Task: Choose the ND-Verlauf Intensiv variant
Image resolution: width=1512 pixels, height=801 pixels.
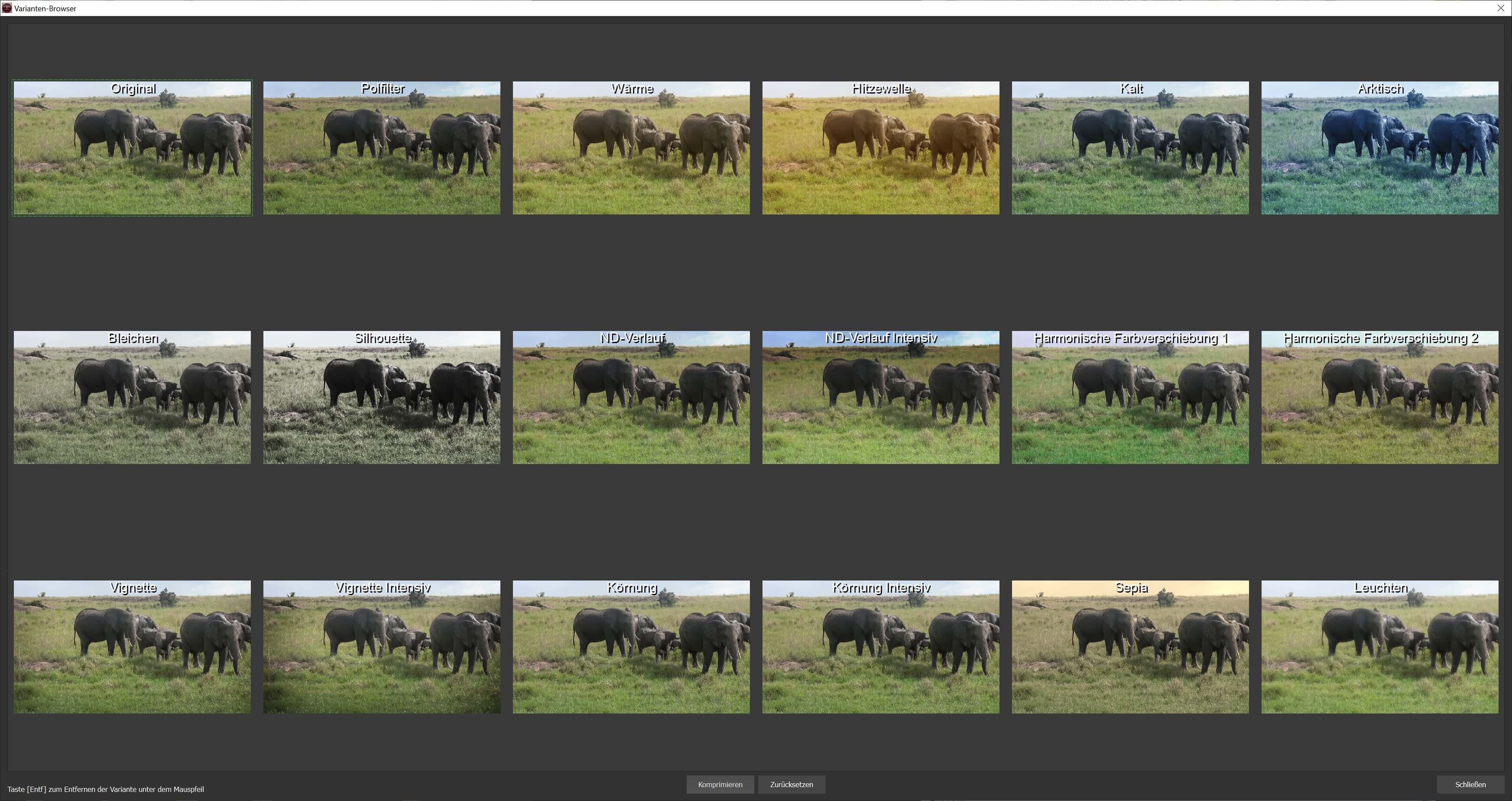Action: [x=880, y=397]
